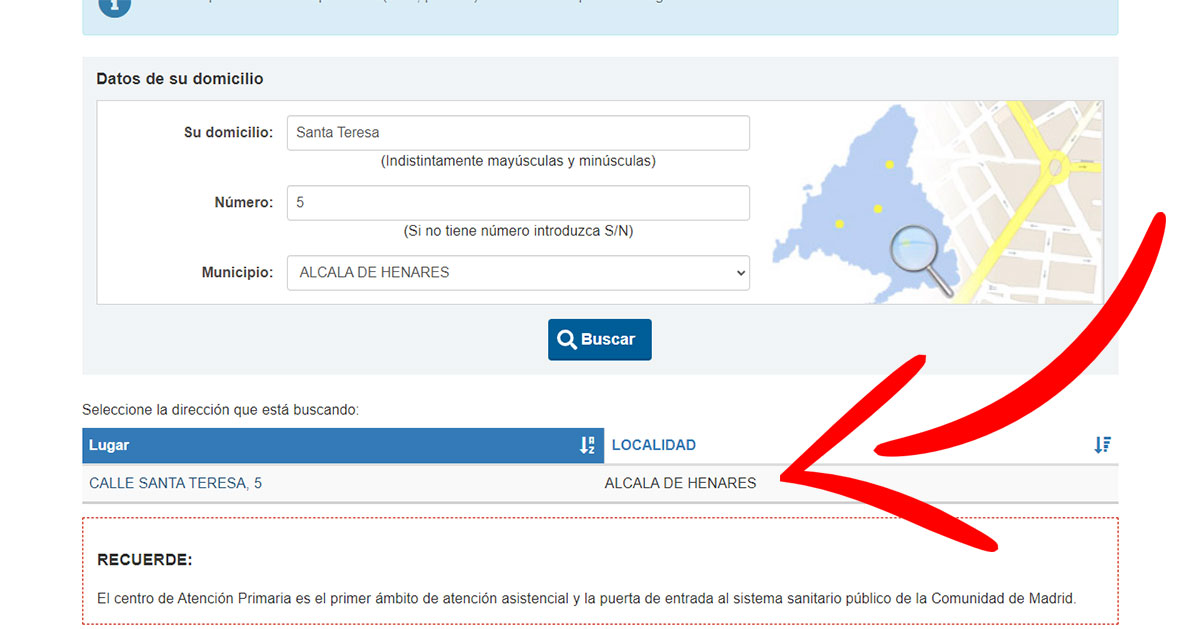Viewport: 1200px width, 629px height.
Task: Click the leftmost yellow dot on Madrid map
Action: (x=839, y=223)
